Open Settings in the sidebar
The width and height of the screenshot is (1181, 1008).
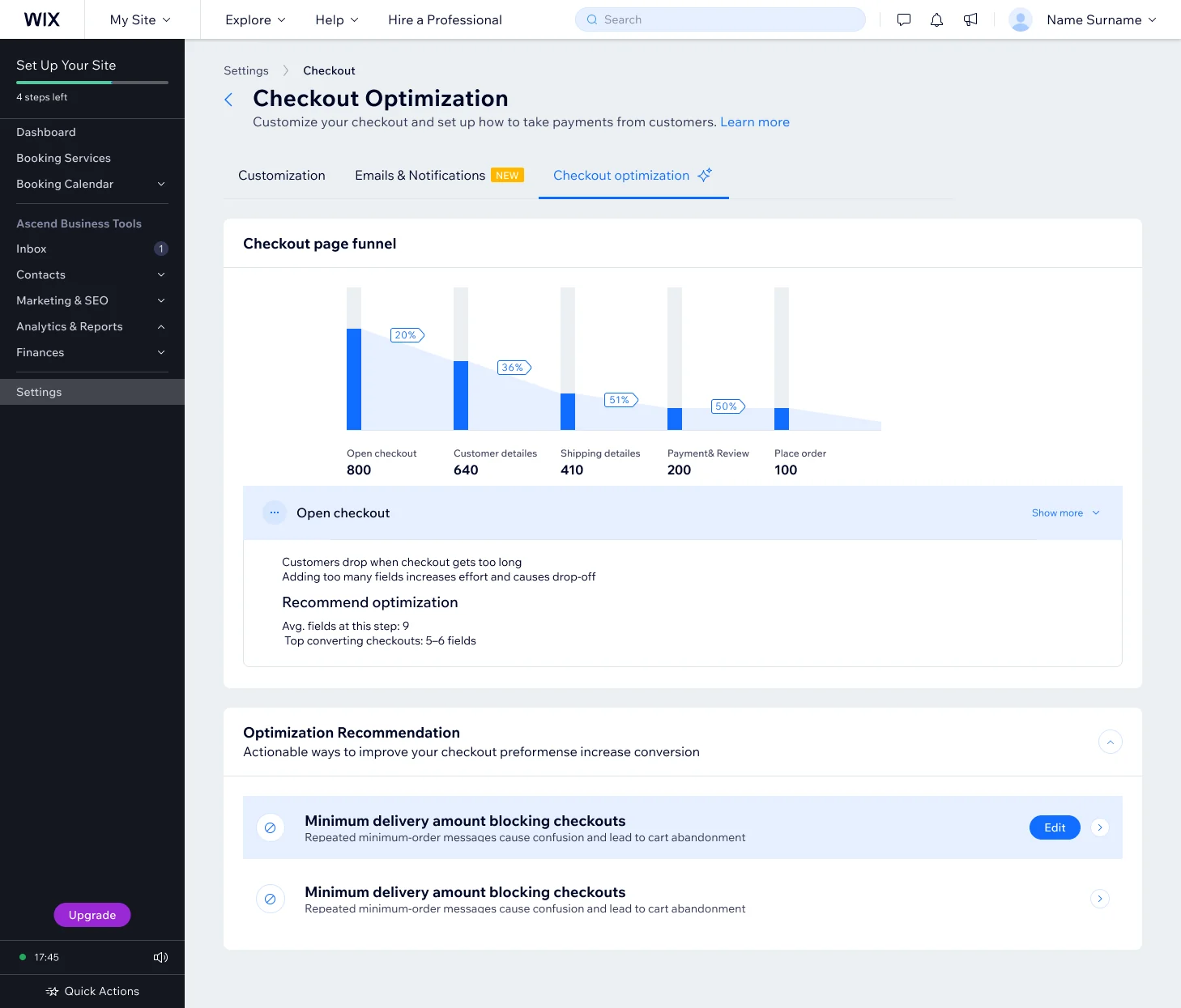pyautogui.click(x=92, y=392)
